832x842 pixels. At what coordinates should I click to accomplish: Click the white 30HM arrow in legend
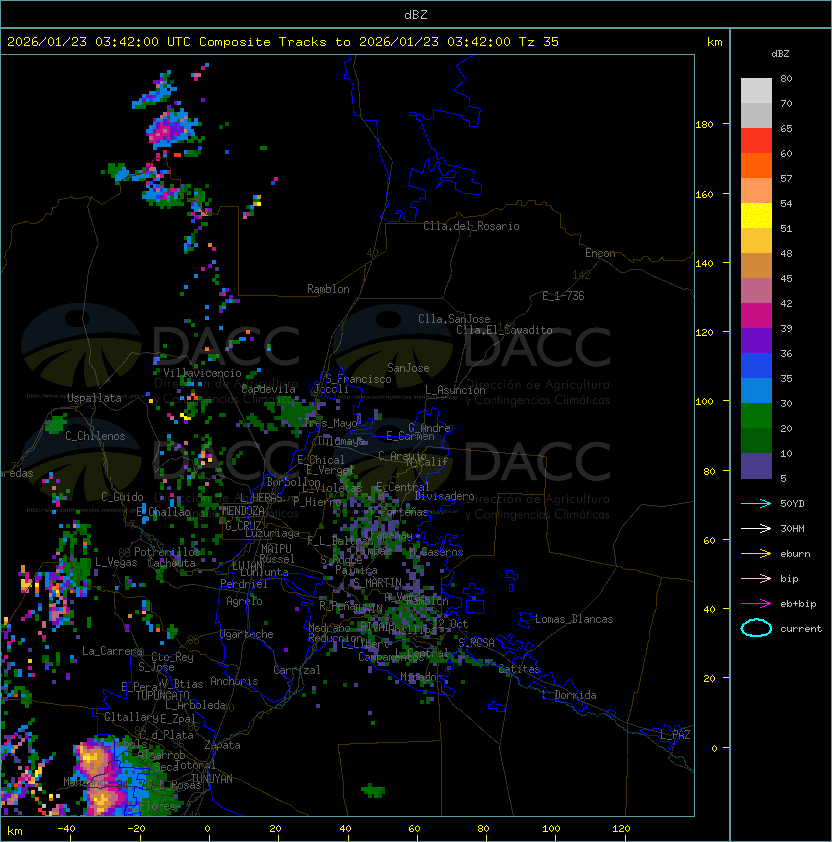point(756,529)
